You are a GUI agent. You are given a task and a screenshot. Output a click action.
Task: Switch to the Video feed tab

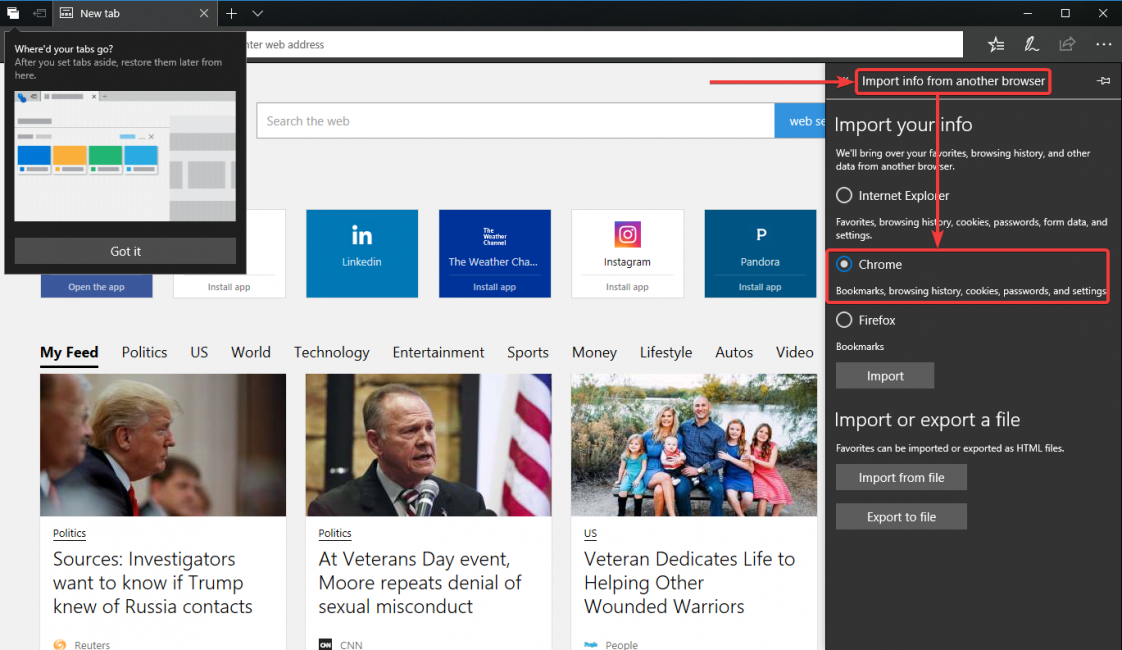[794, 352]
